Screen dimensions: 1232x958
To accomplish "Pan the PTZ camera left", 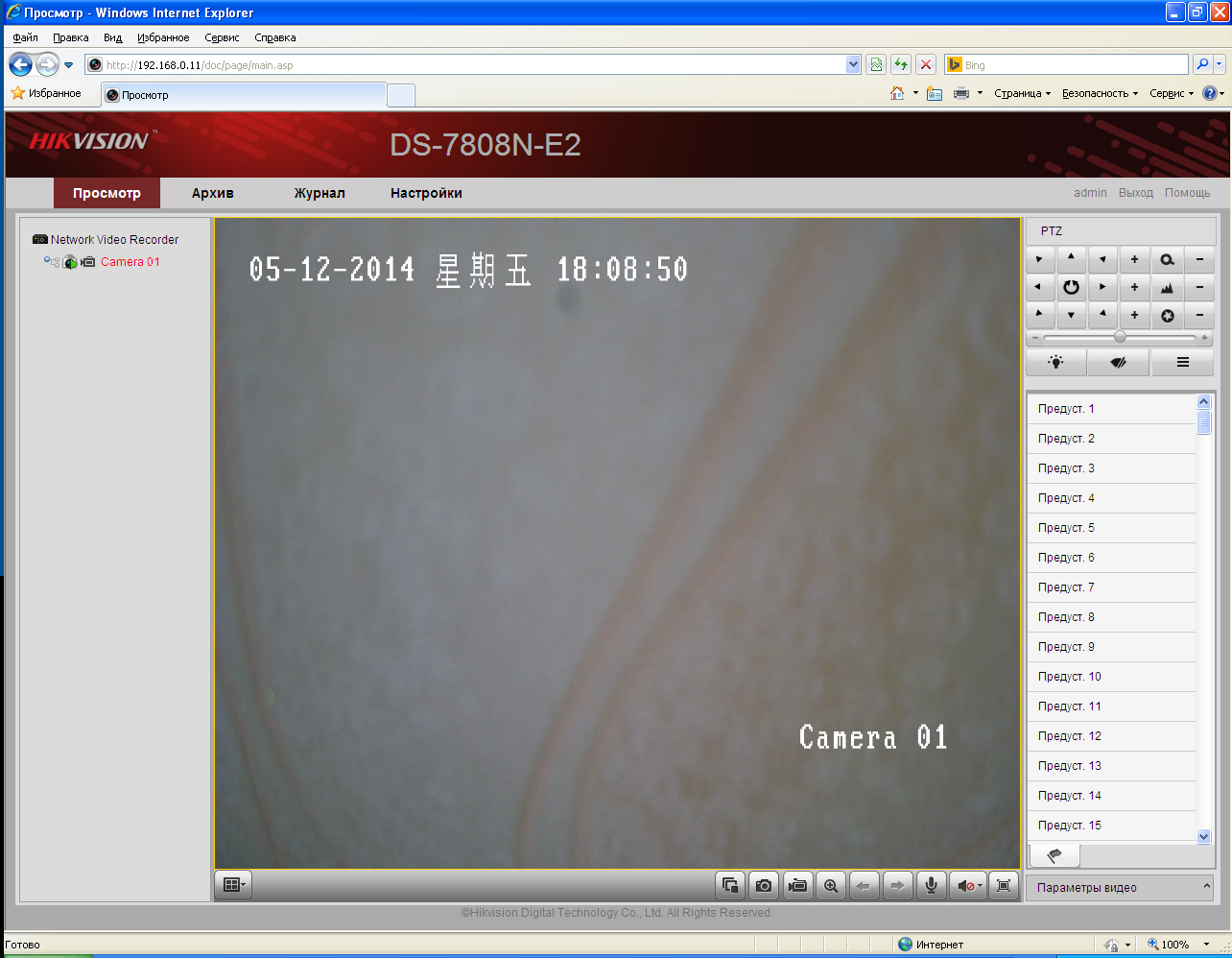I will tap(1039, 287).
